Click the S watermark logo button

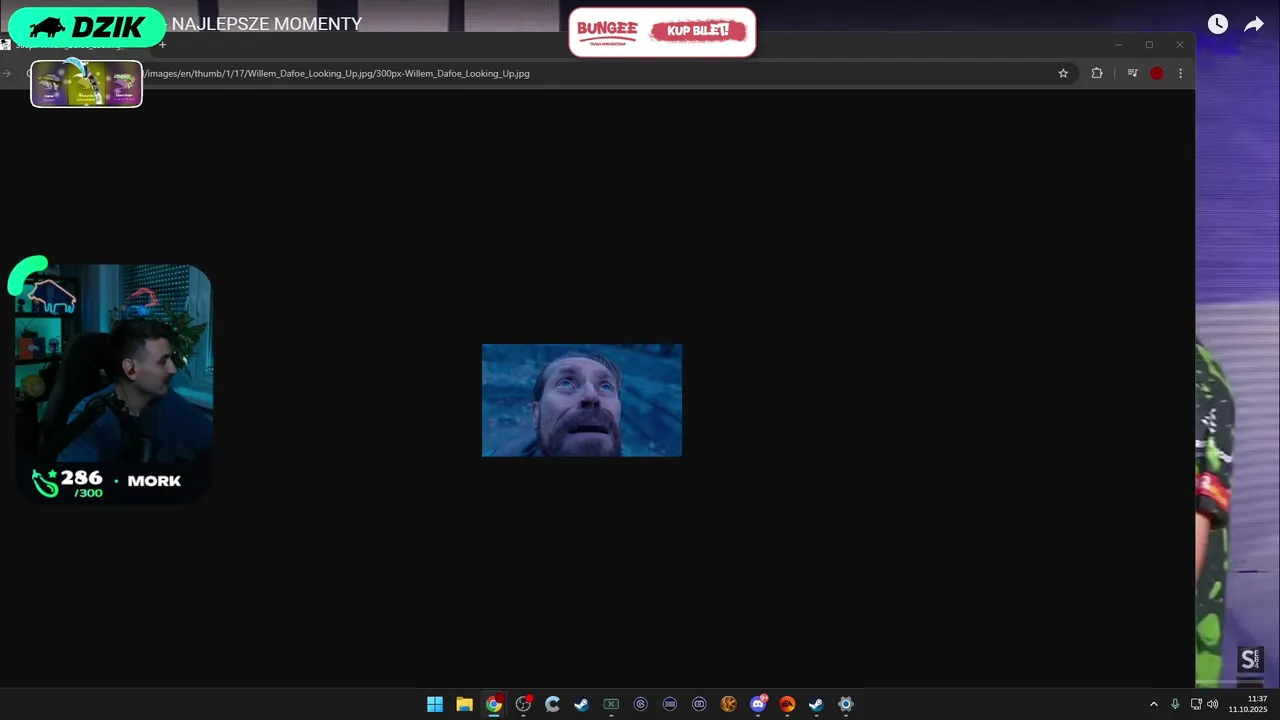(1250, 659)
